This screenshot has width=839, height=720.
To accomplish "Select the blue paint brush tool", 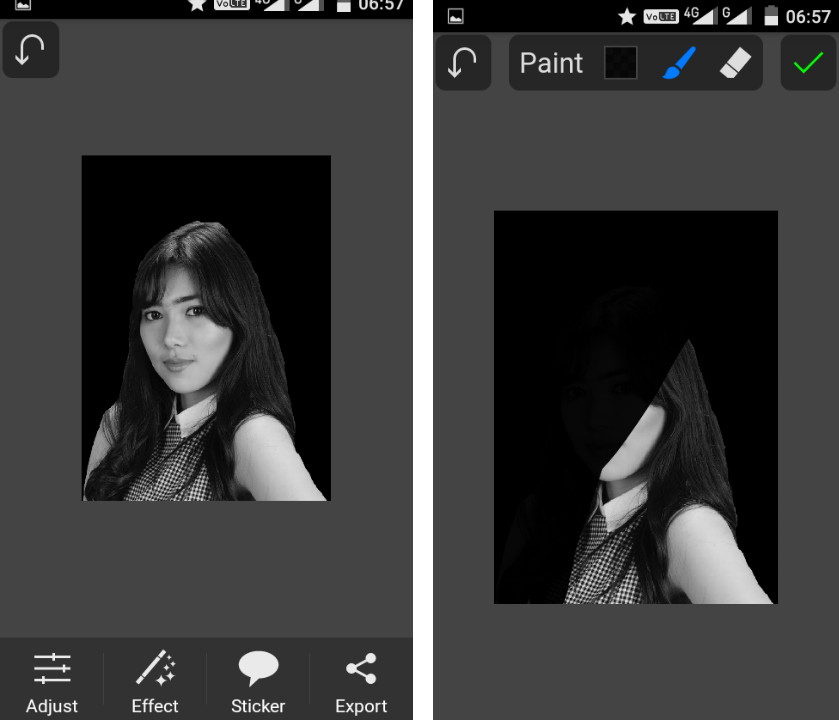I will 679,63.
